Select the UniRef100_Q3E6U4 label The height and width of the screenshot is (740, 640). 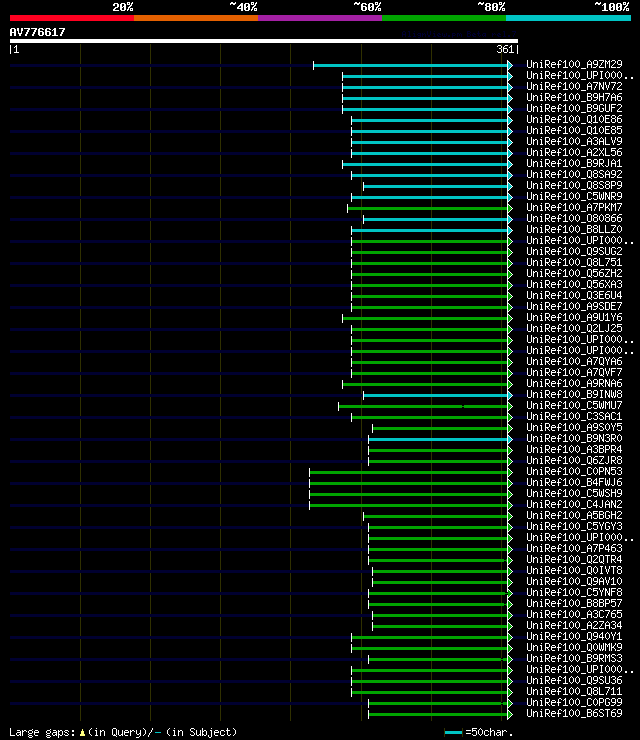coord(574,295)
